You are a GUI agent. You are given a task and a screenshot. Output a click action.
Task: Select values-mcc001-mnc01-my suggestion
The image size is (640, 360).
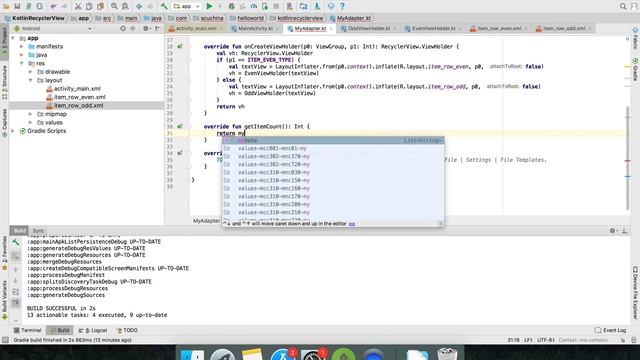(333, 149)
